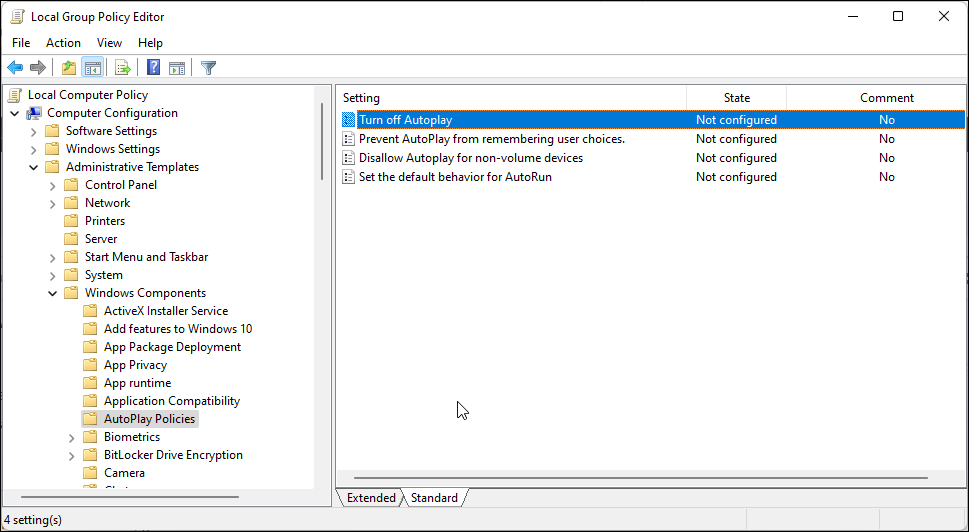
Task: Click the tree pane horizontal scrollbar
Action: click(130, 497)
